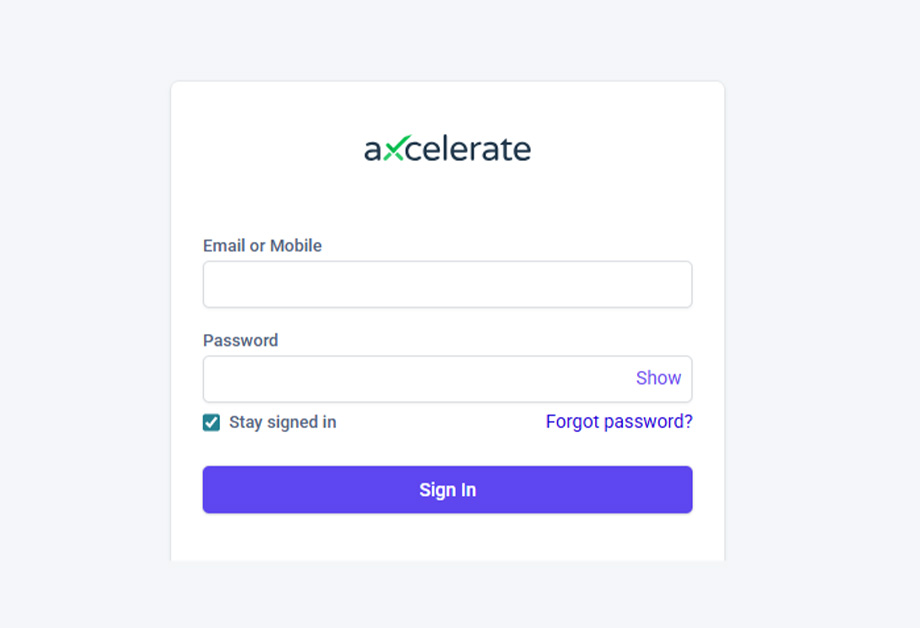Screen dimensions: 920x628
Task: Uncheck the teal Stay signed in box
Action: click(x=211, y=422)
